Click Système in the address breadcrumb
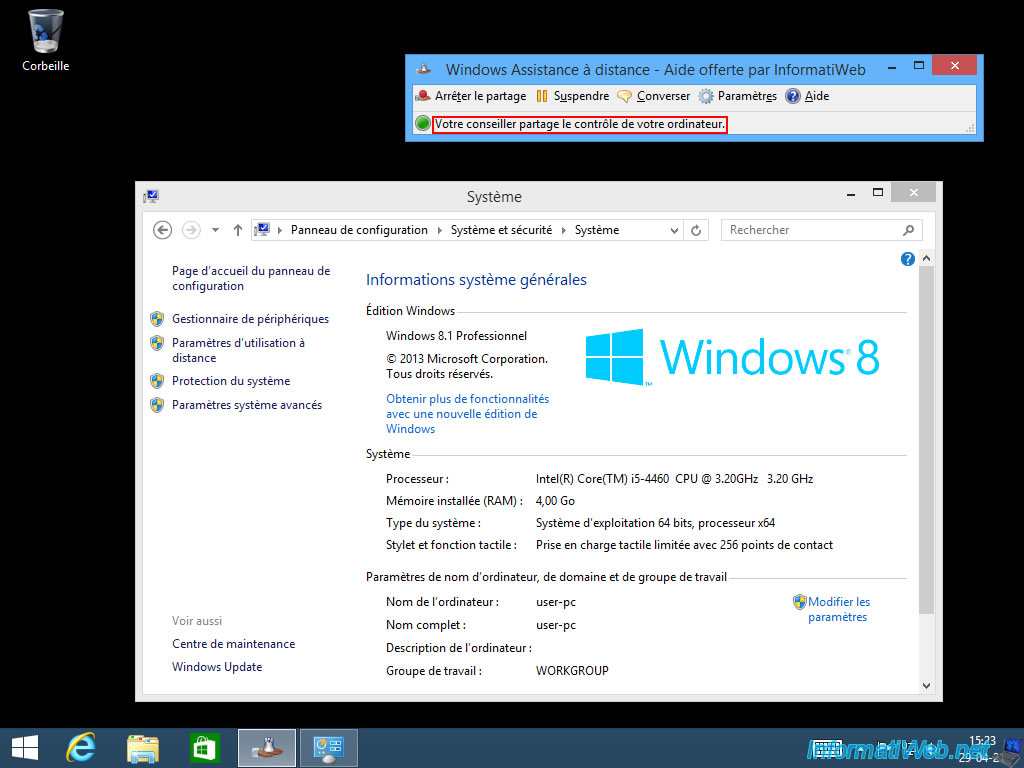Screen dimensions: 1024x768 point(597,230)
